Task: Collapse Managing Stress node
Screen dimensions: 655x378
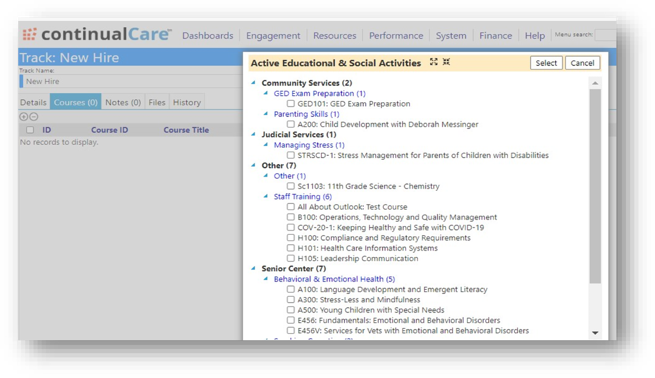Action: coord(265,145)
